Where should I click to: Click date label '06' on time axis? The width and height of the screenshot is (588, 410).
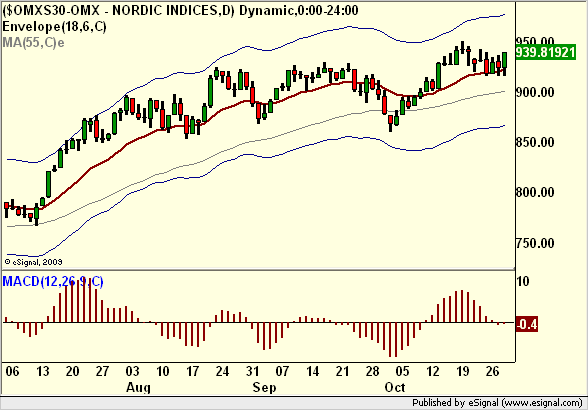pos(12,371)
